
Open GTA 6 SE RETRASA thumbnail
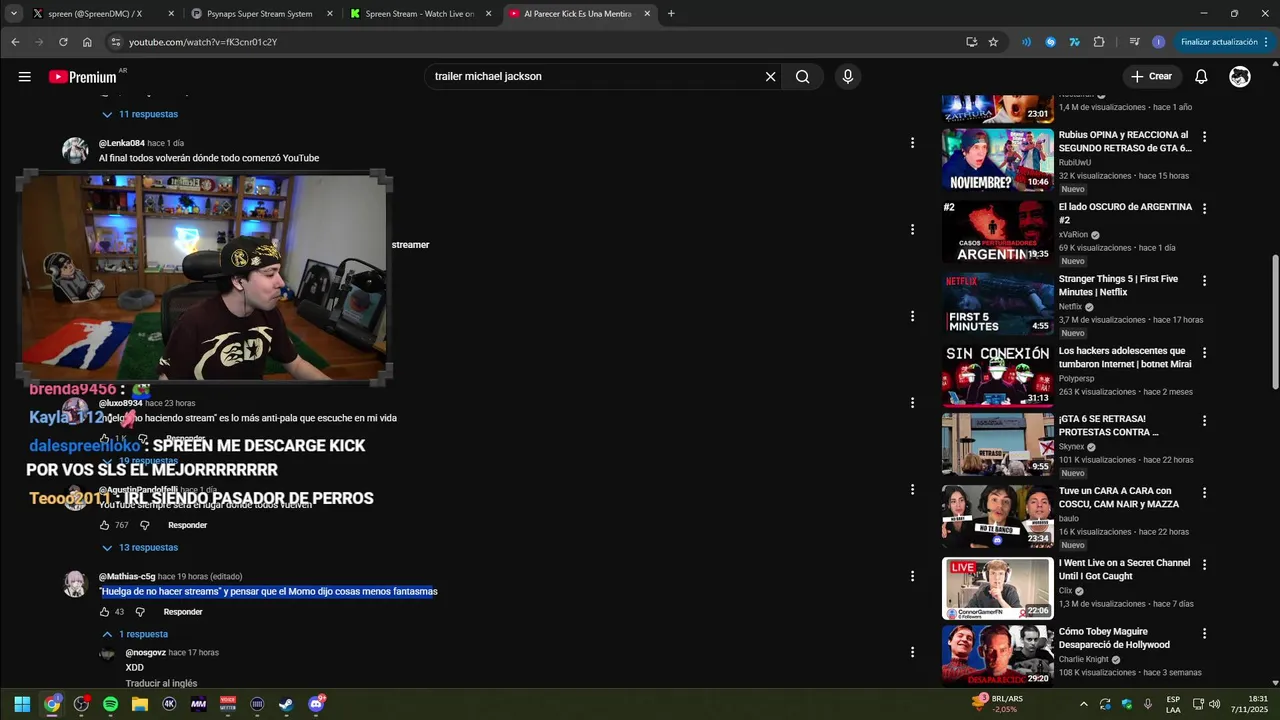click(x=997, y=444)
